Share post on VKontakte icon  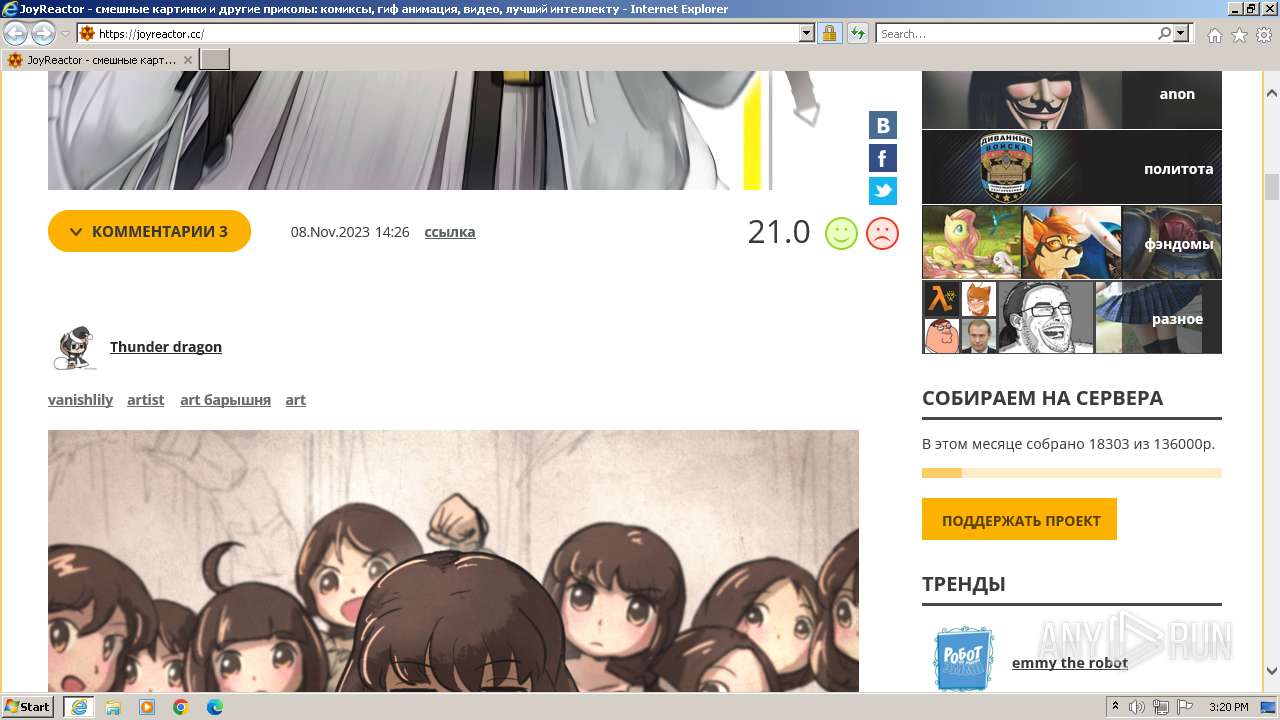883,125
